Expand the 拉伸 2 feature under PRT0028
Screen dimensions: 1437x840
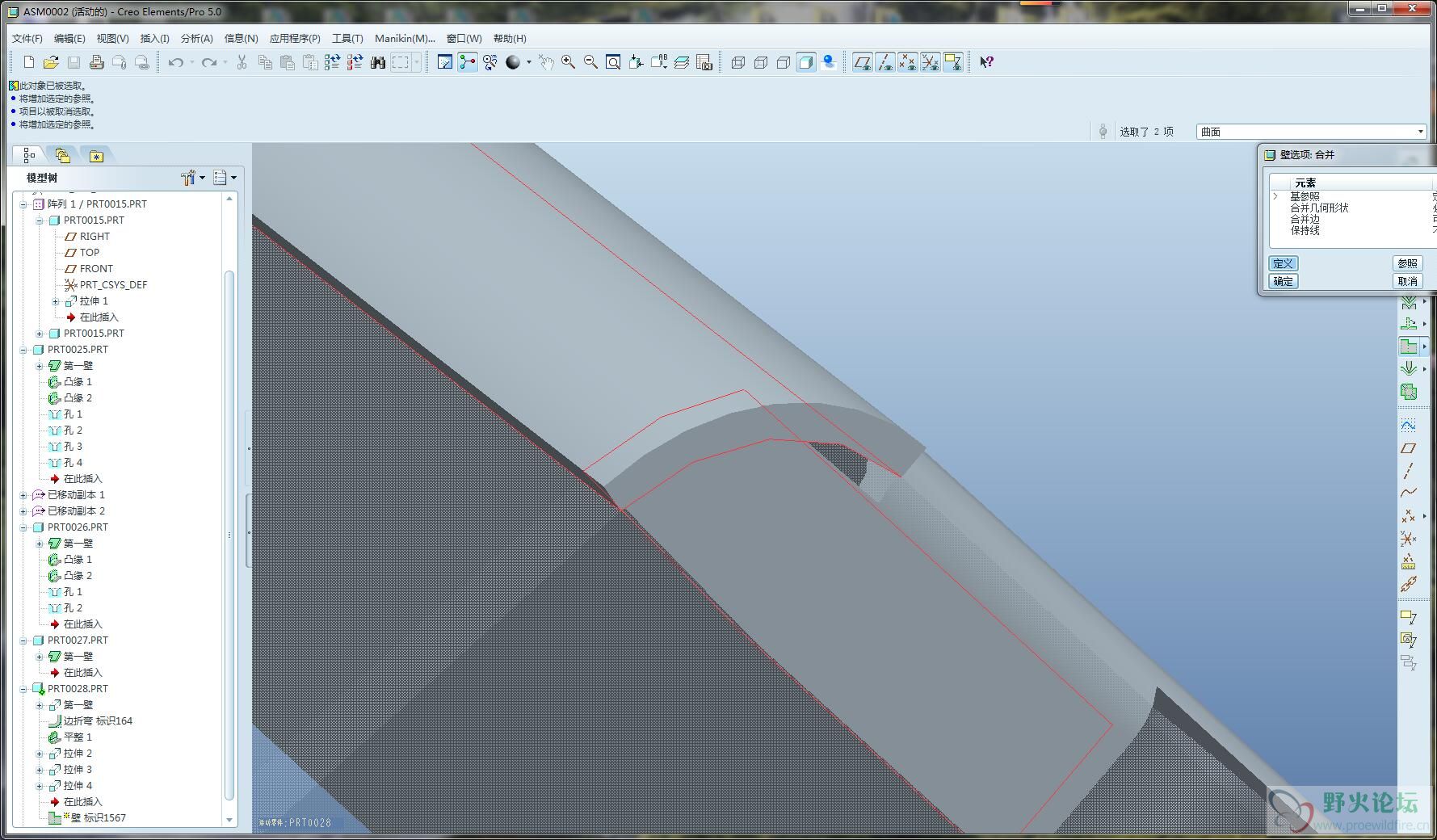coord(40,754)
